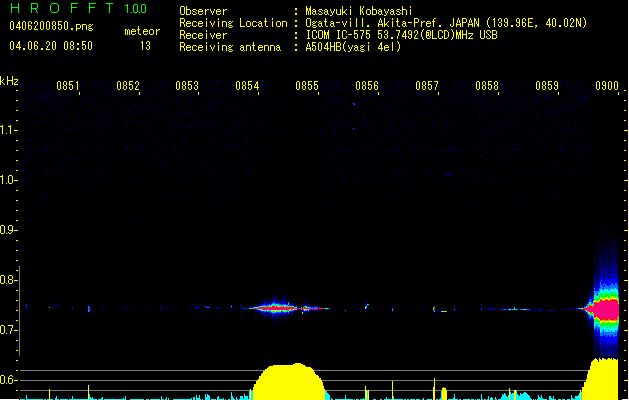Click the 'meteor' count label
Image resolution: width=629 pixels, height=400 pixels.
coord(142,31)
